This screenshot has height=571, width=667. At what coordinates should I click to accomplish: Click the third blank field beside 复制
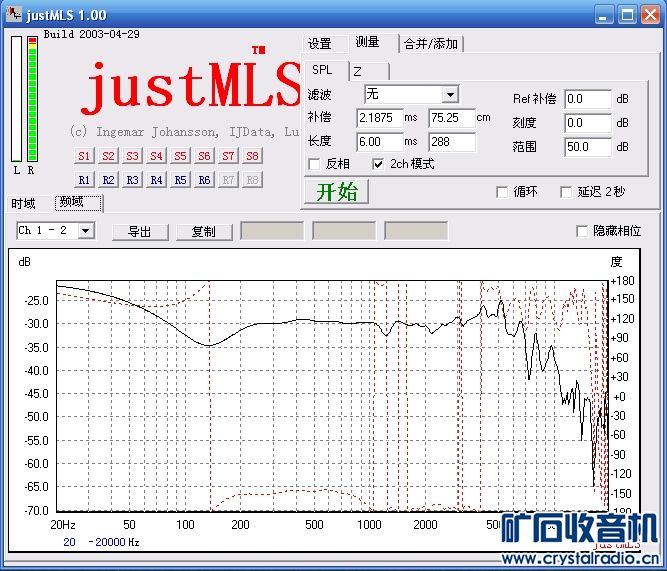(416, 231)
